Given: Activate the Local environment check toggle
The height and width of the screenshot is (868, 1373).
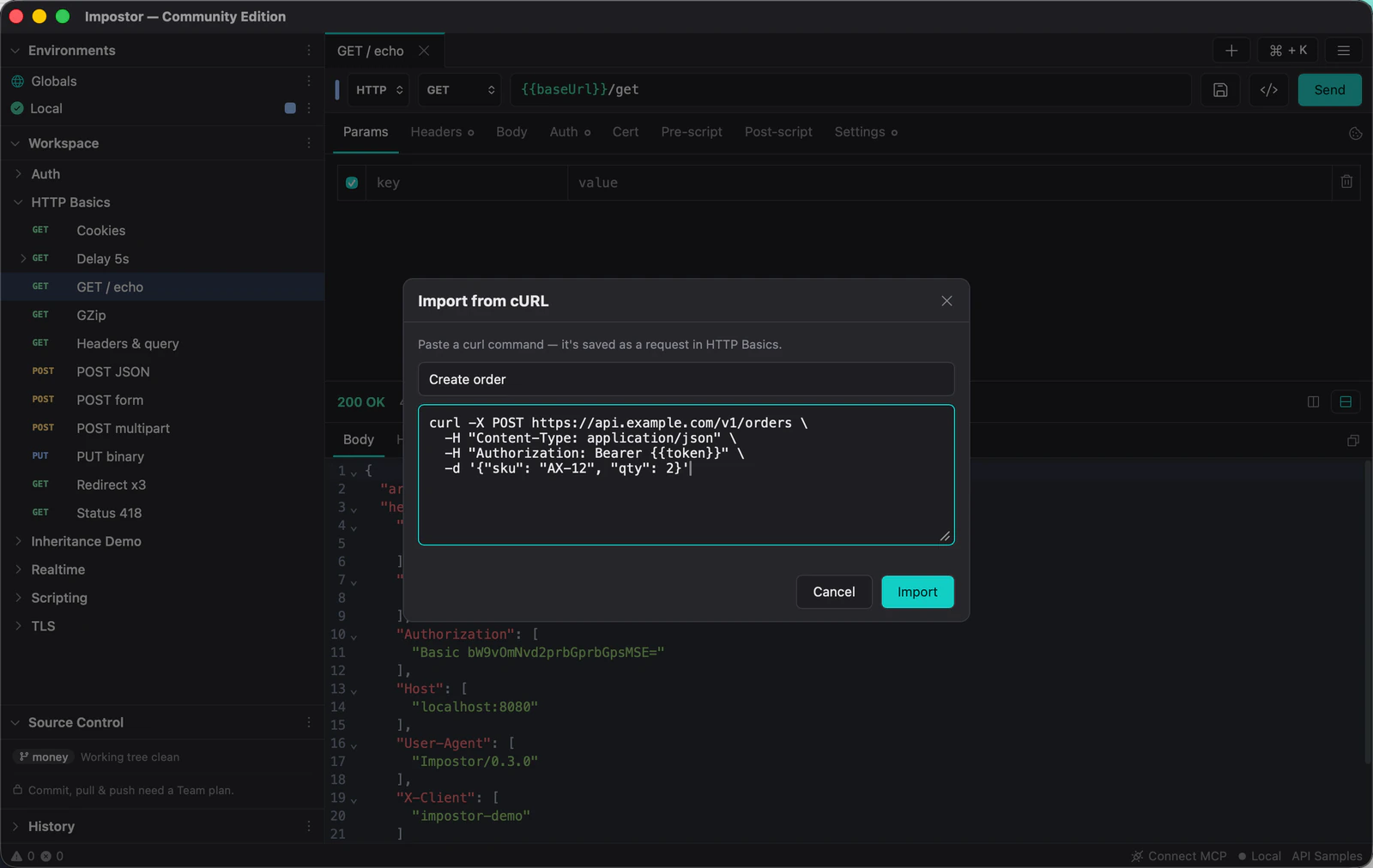Looking at the screenshot, I should point(17,108).
